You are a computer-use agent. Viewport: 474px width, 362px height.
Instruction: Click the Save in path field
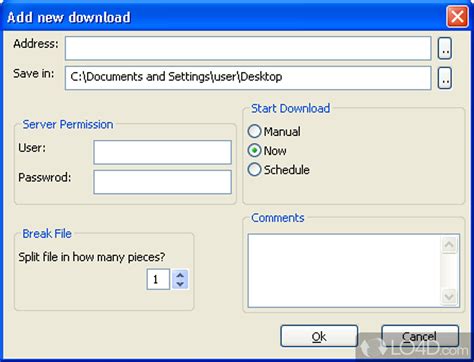click(248, 78)
